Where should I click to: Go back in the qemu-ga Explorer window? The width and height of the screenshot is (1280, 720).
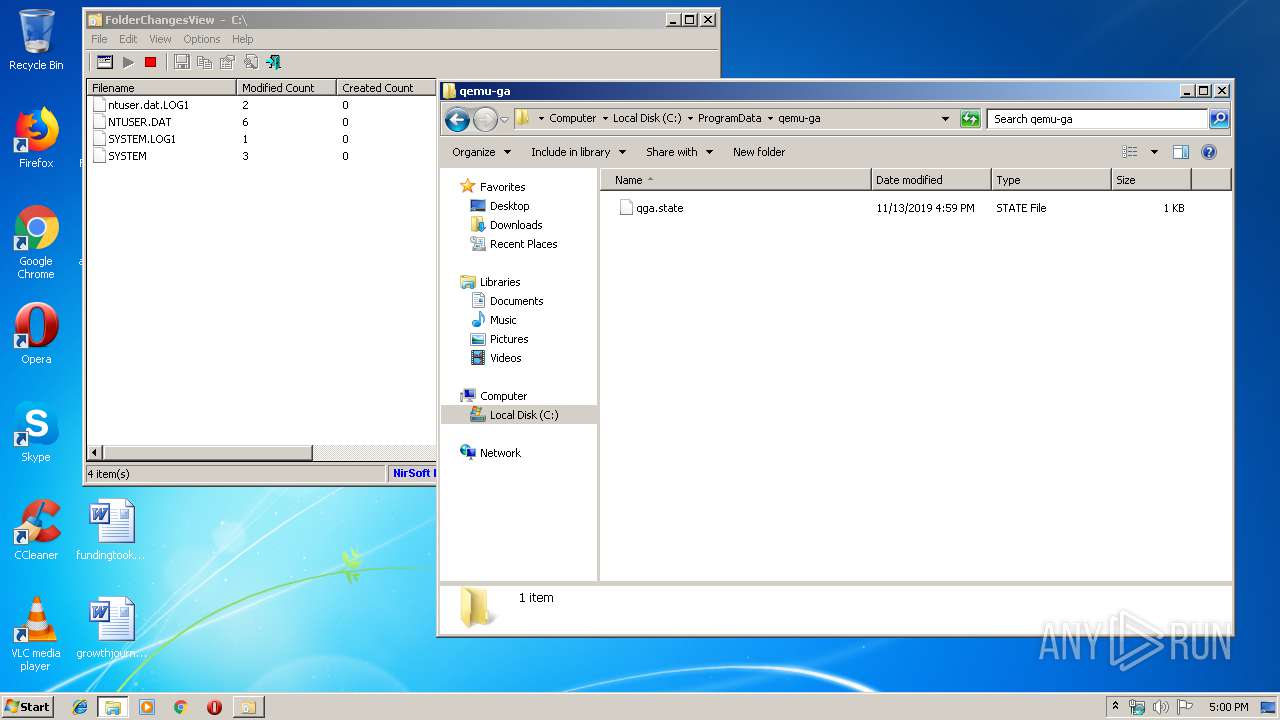pos(457,120)
